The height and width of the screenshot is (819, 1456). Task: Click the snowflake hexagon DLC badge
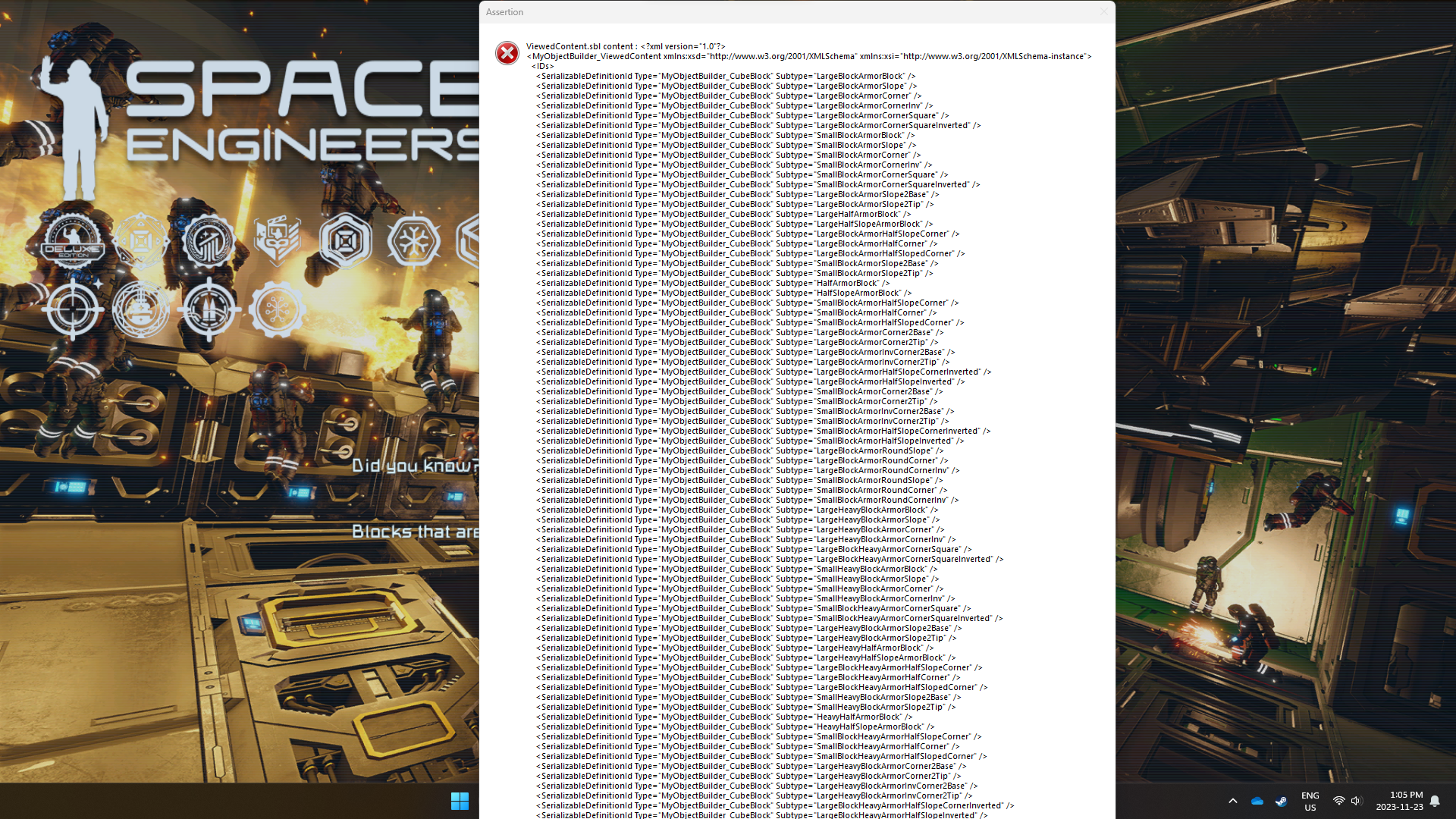point(413,241)
